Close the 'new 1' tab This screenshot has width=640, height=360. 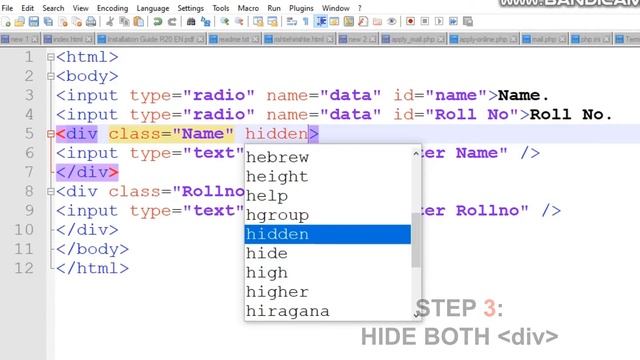pos(35,39)
